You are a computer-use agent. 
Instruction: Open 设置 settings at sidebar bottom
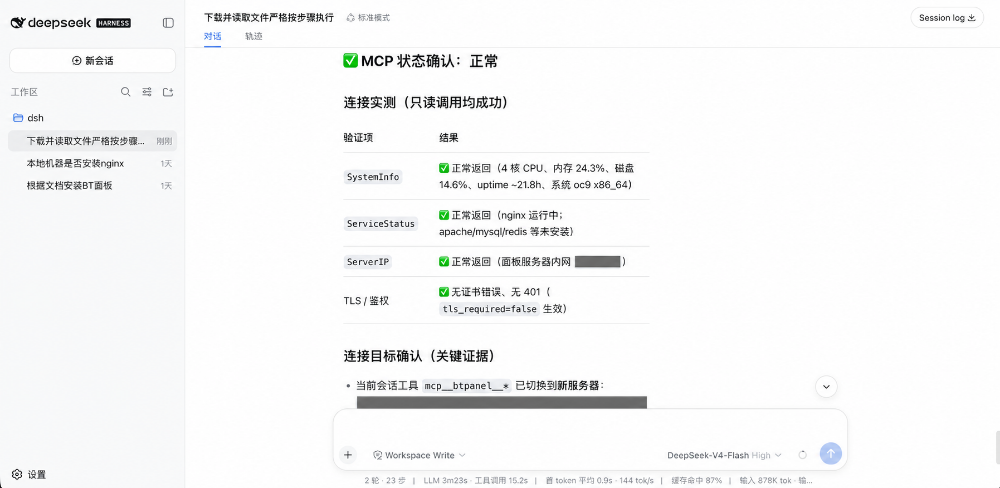click(29, 475)
